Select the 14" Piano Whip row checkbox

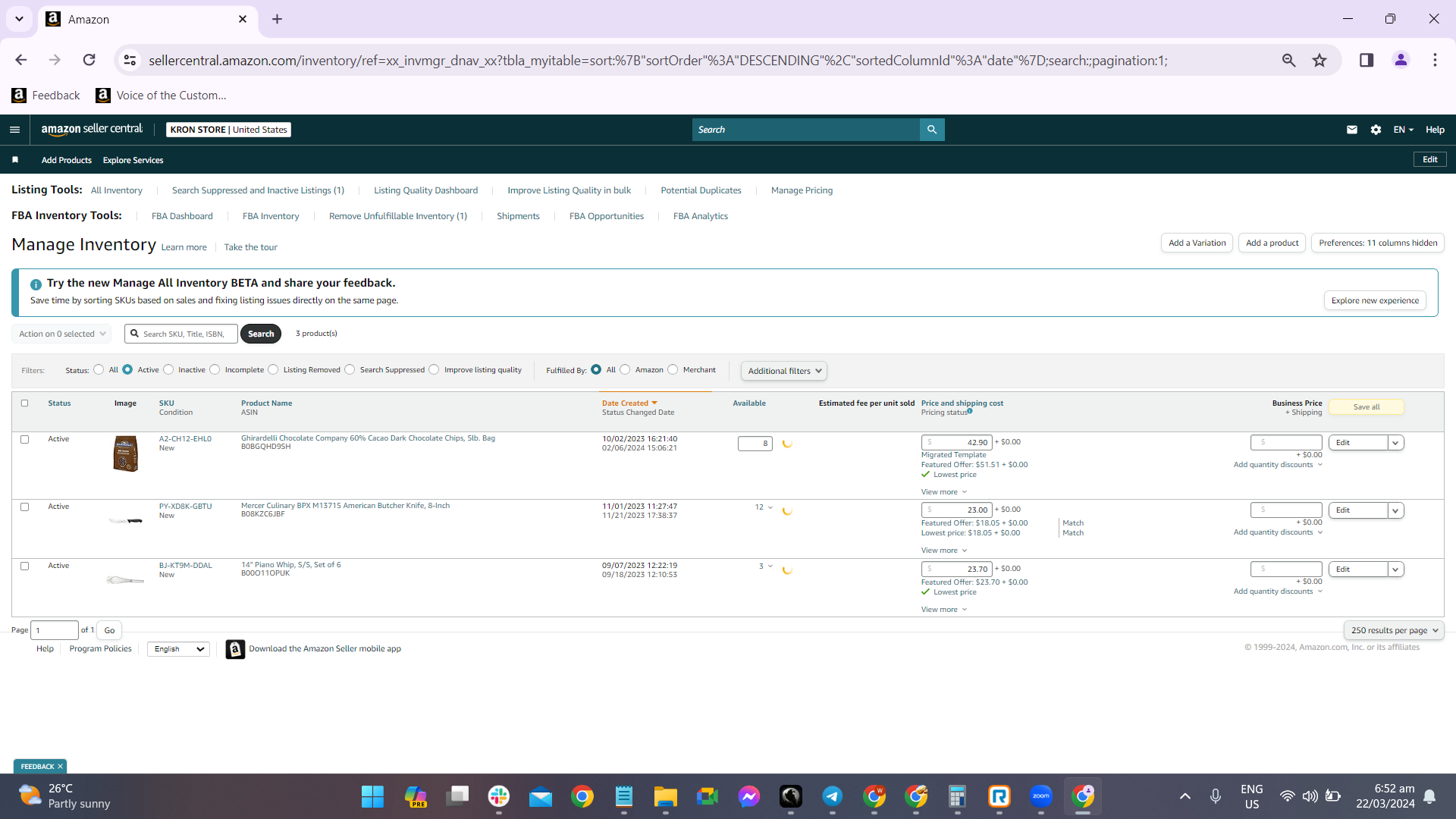click(24, 566)
